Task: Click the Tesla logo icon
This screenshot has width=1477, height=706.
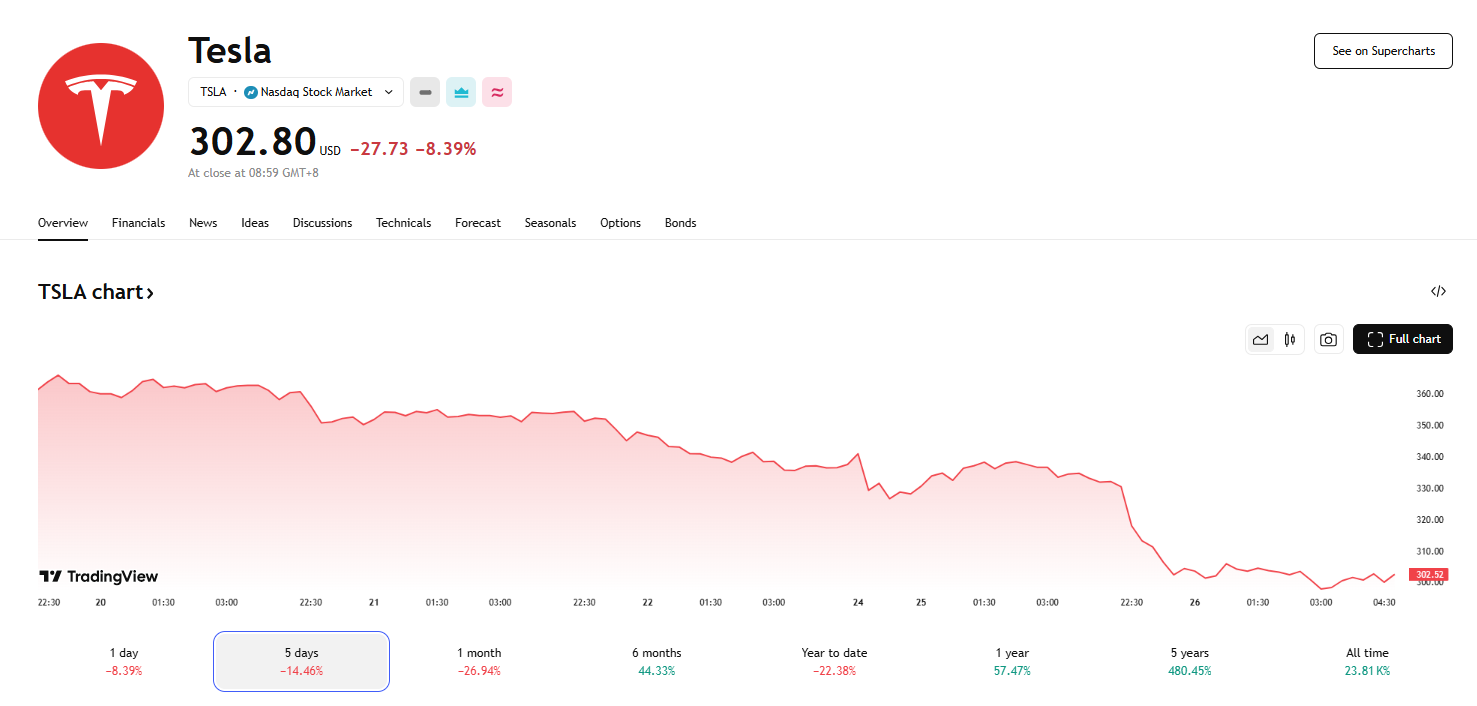Action: point(101,106)
